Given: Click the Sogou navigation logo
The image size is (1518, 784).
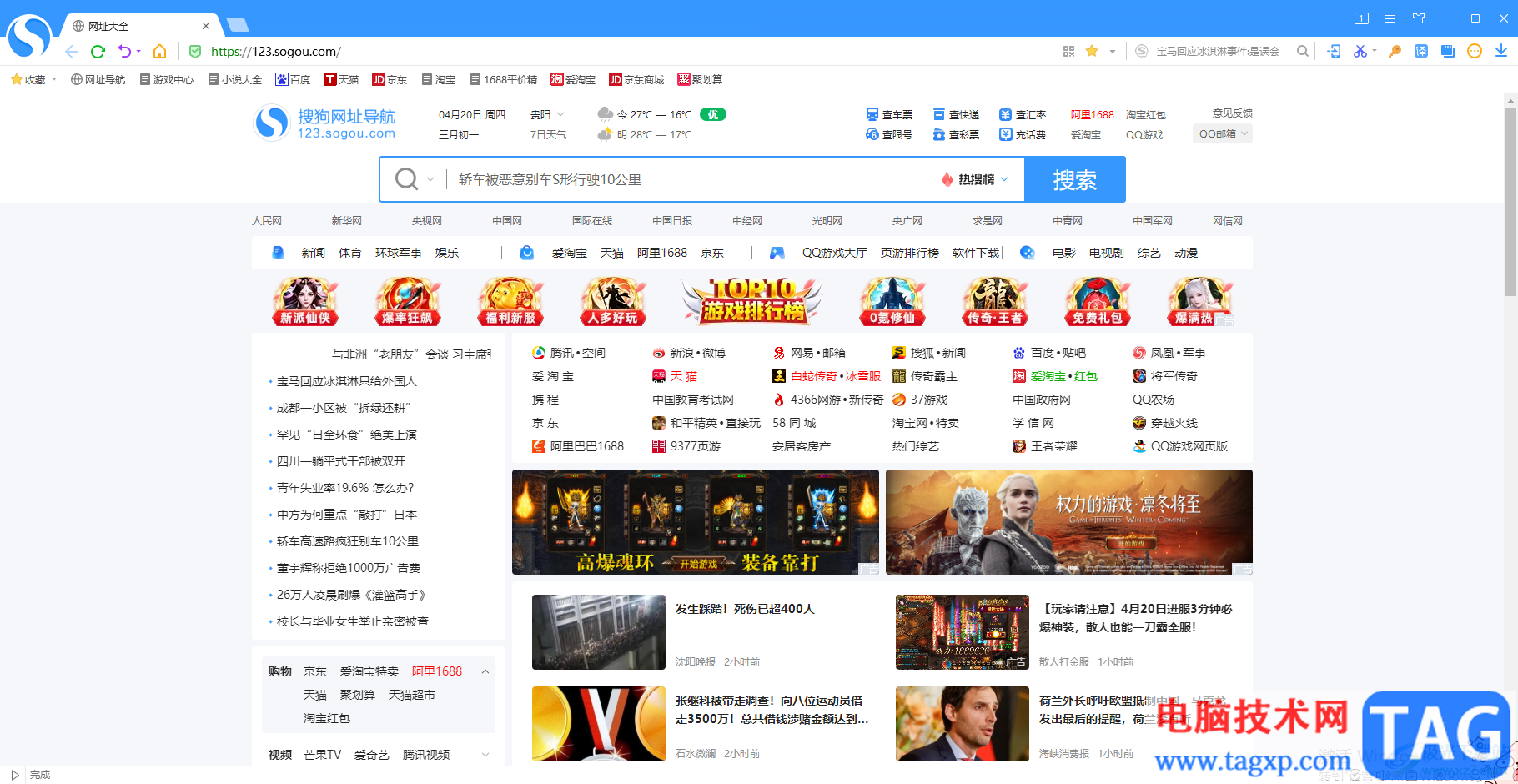Looking at the screenshot, I should pos(324,123).
